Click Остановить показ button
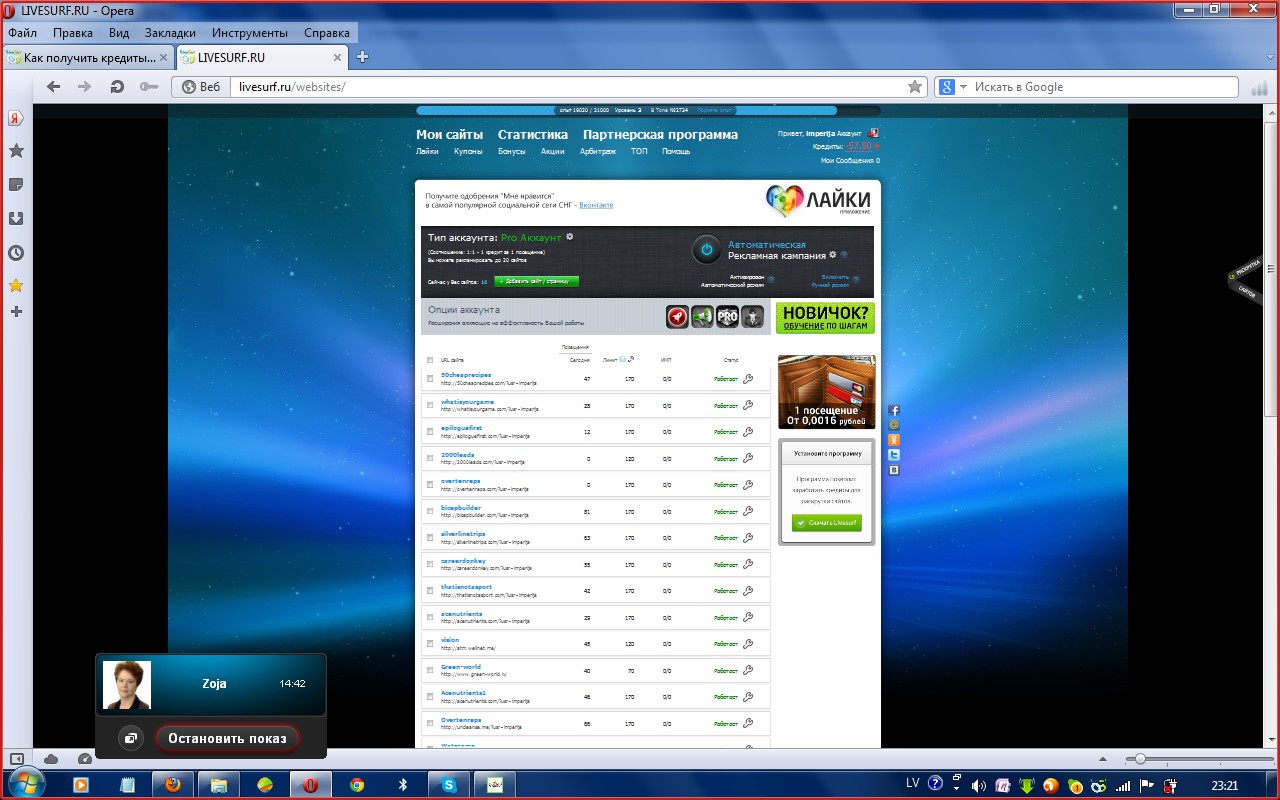 227,739
